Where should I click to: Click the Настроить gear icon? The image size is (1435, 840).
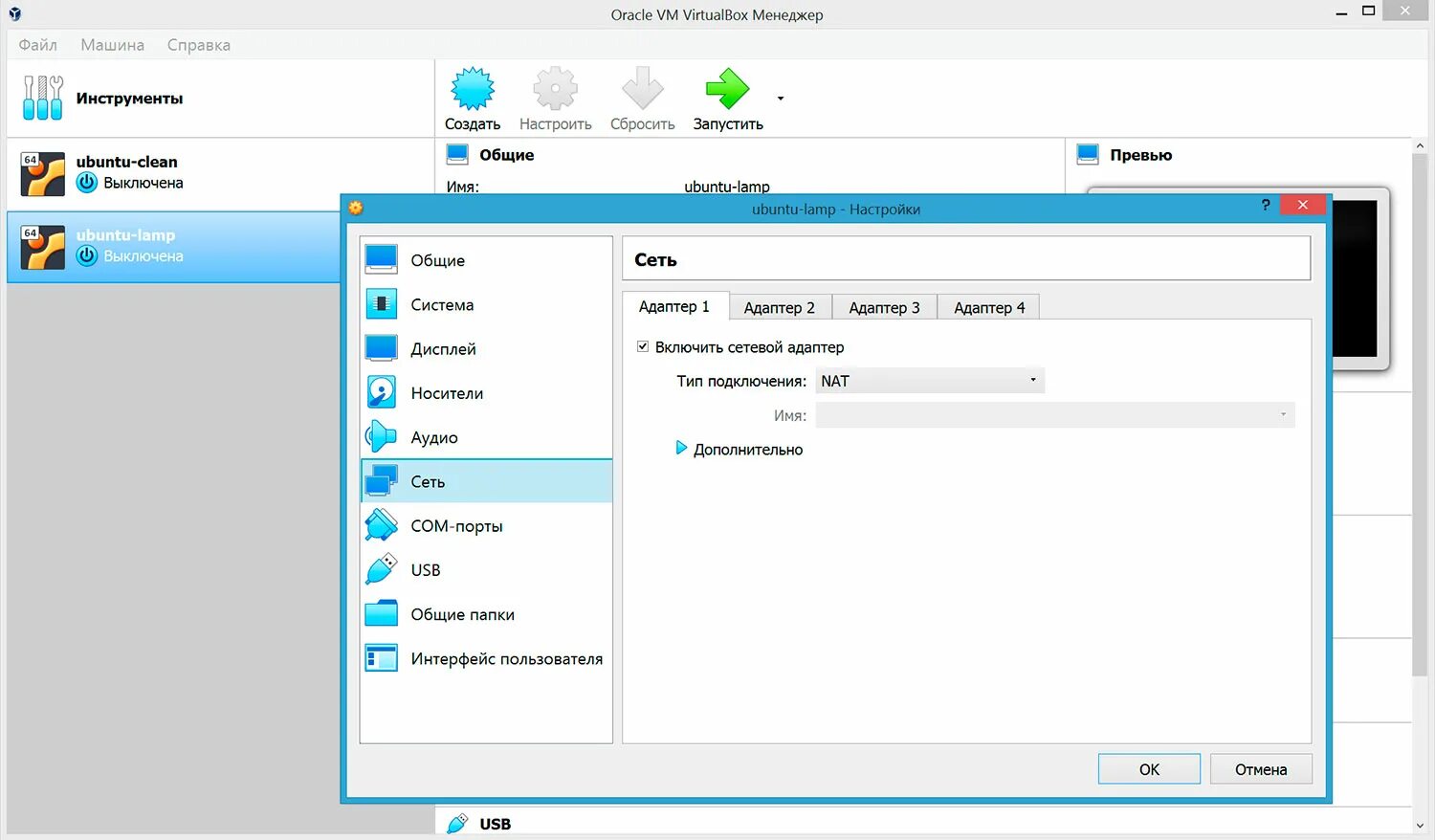point(555,89)
